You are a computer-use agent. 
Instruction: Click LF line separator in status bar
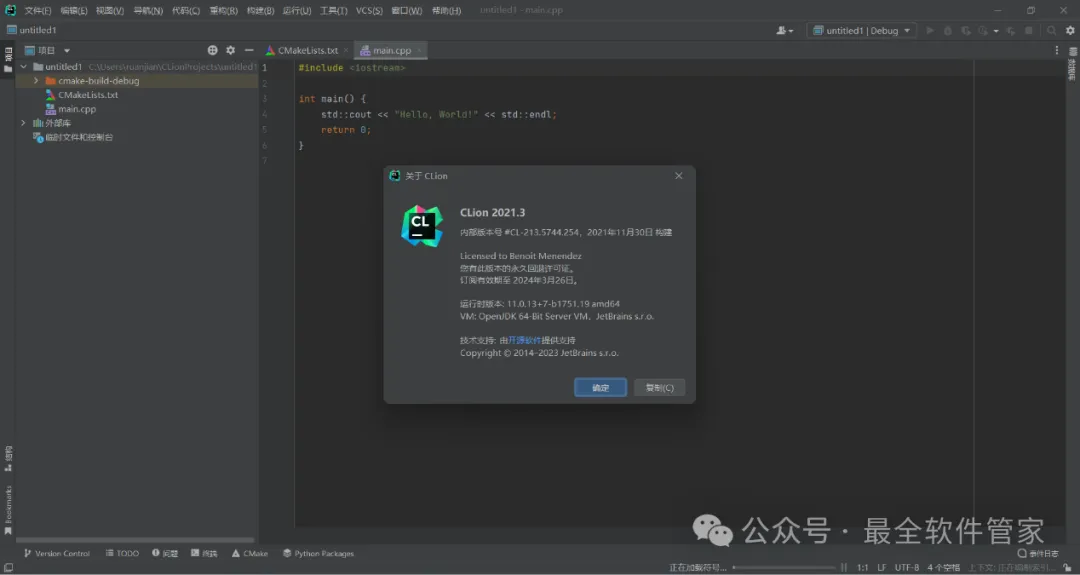(882, 567)
